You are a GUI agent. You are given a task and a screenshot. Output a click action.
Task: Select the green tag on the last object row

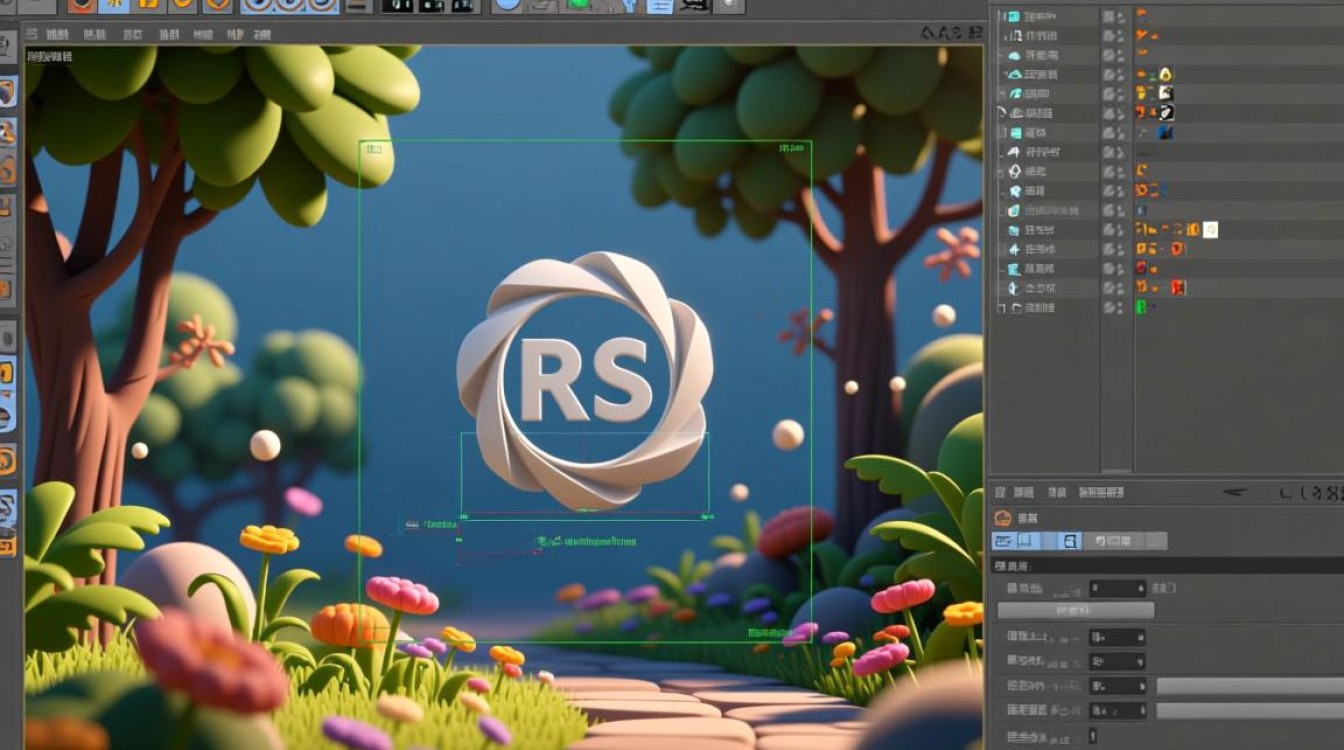coord(1141,307)
